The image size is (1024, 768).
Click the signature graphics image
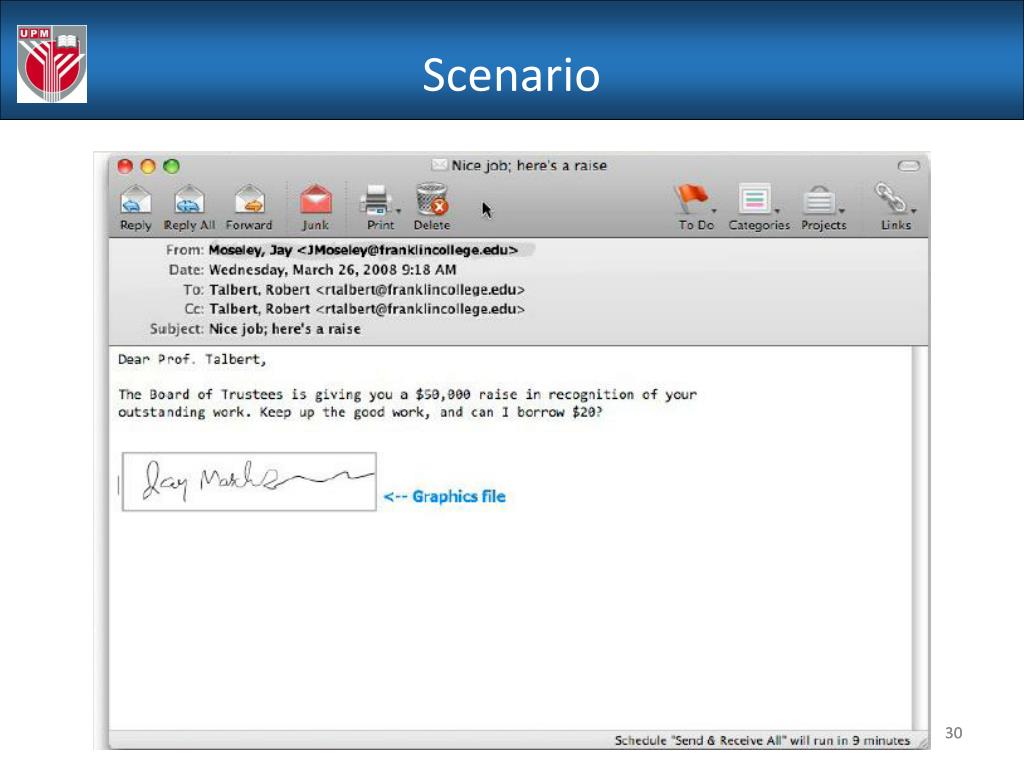tap(249, 482)
